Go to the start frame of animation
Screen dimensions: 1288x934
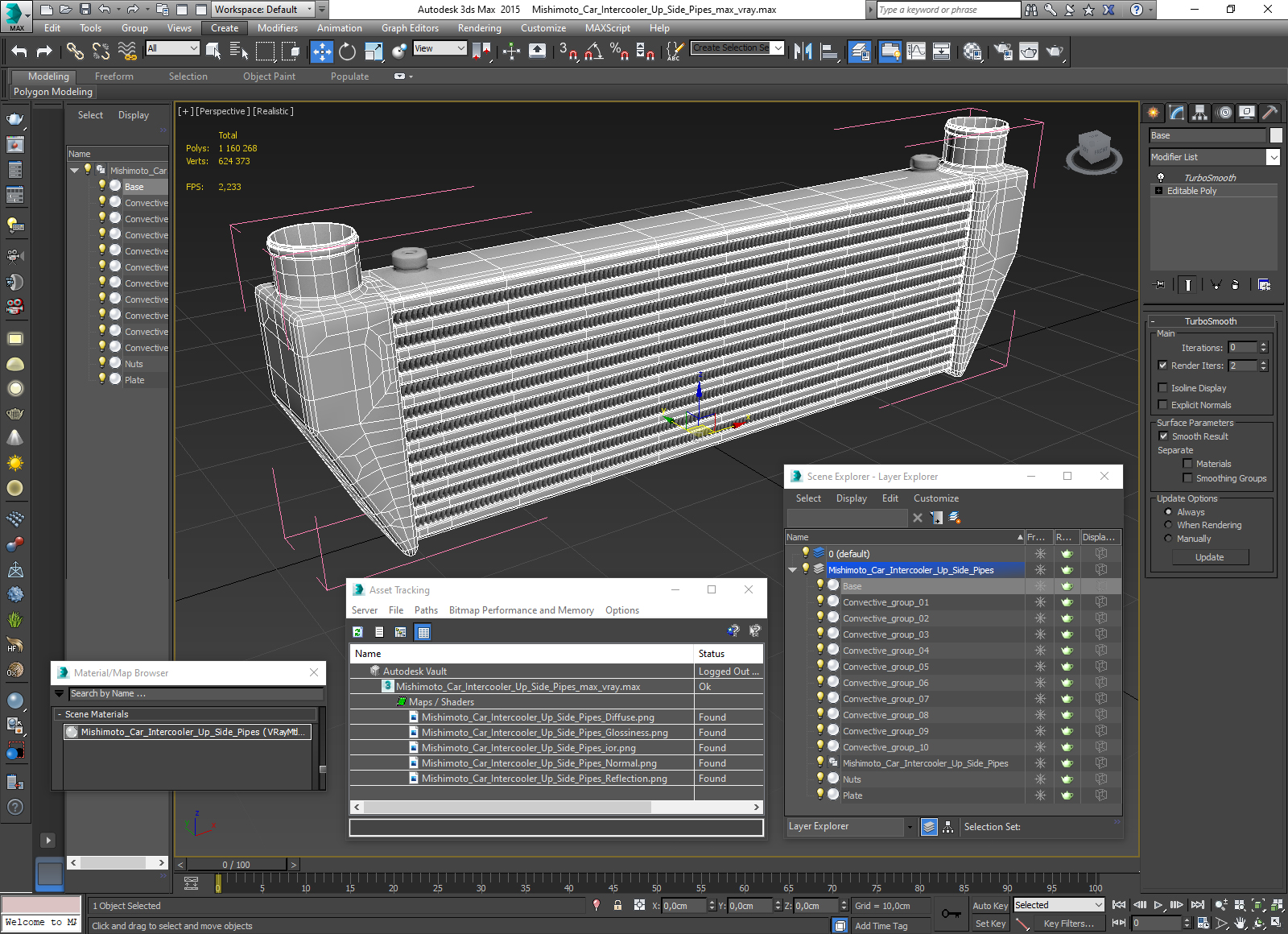coord(1119,905)
